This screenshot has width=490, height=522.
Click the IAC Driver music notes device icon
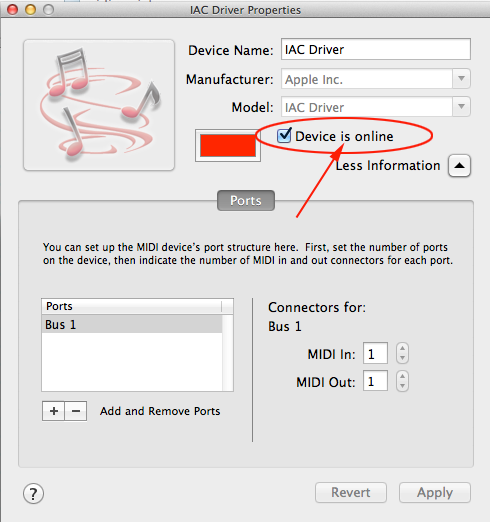click(99, 105)
